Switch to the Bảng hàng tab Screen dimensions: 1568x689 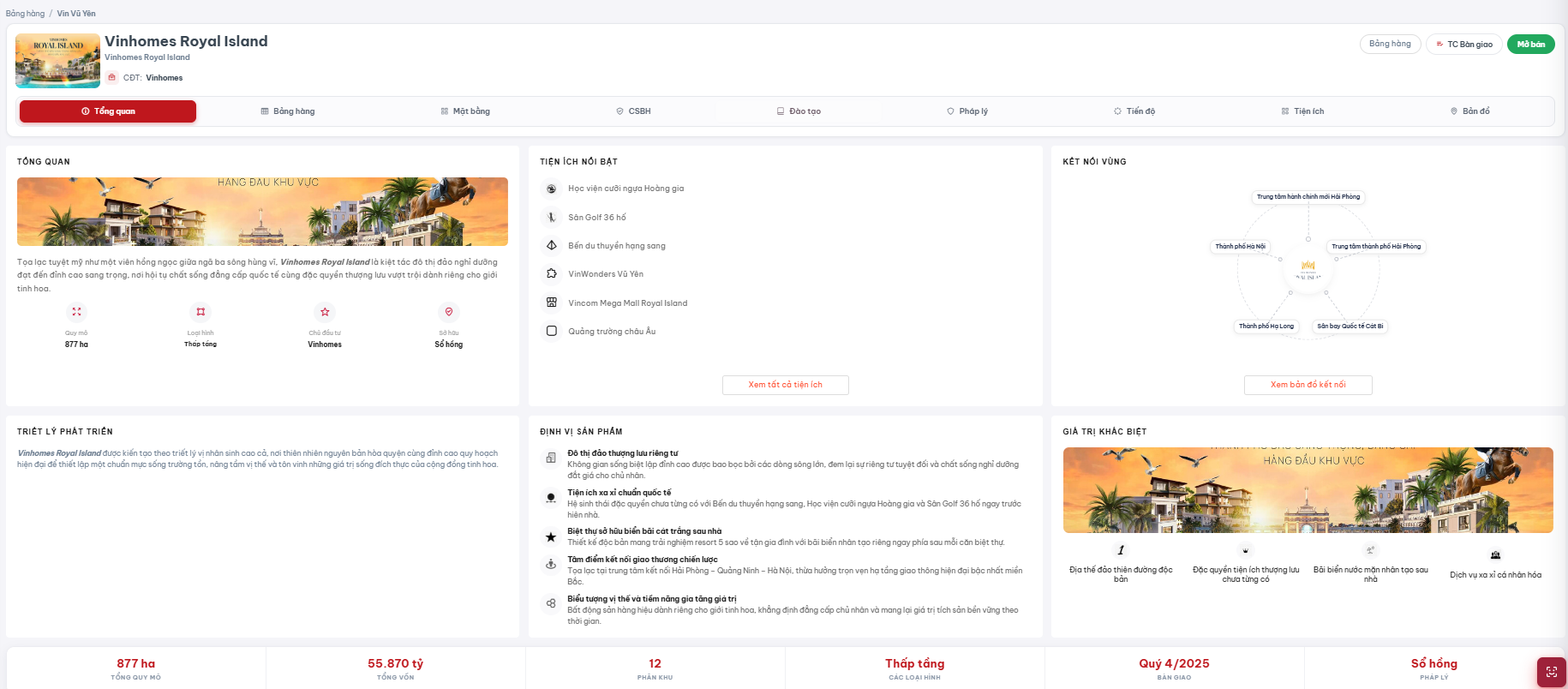click(x=288, y=111)
